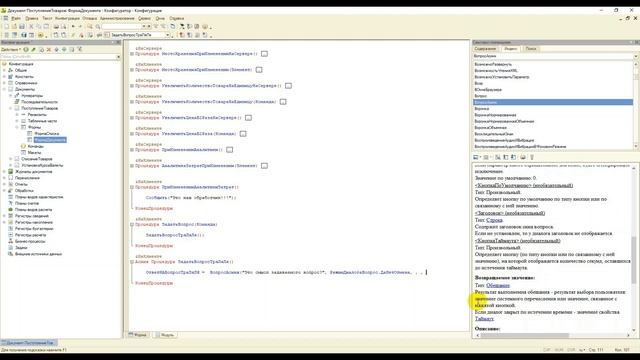Image resolution: width=640 pixels, height=360 pixels.
Task: Click the Move up arrow in configuration panel
Action: coord(57,49)
